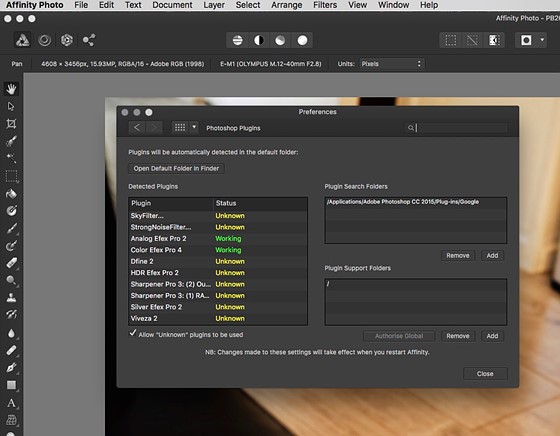Open the Help menu
Screen dimensions: 560x436
point(429,5)
